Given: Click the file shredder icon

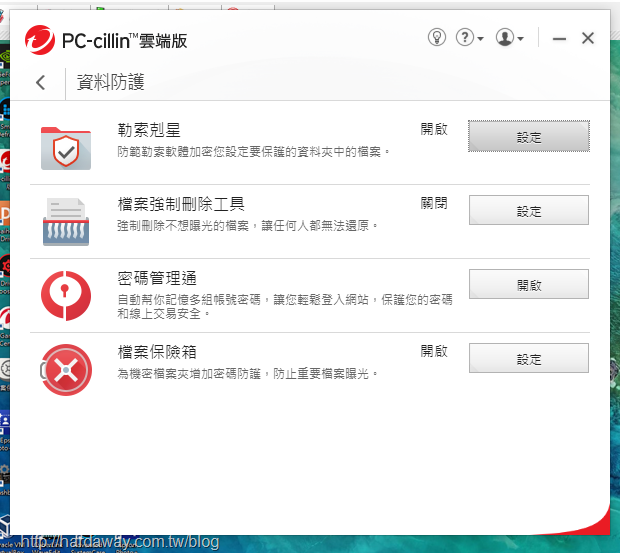Looking at the screenshot, I should click(x=66, y=222).
